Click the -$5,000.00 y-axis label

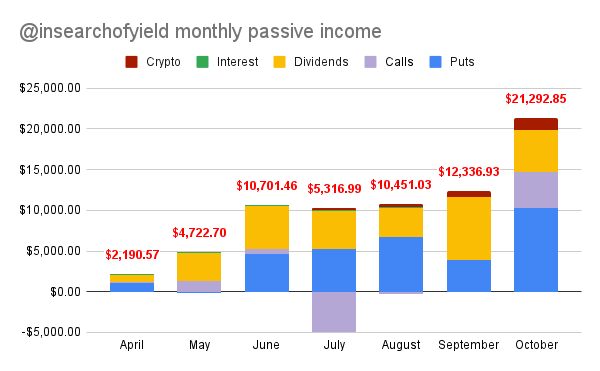[51, 332]
